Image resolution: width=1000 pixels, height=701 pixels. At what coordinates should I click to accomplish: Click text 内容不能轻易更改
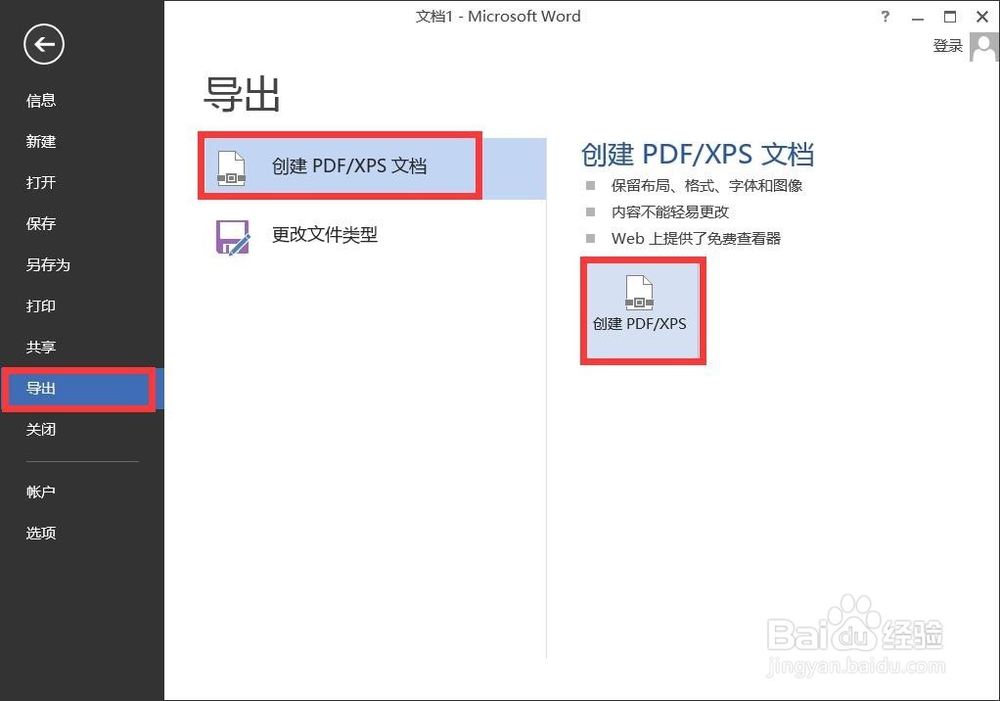point(670,212)
